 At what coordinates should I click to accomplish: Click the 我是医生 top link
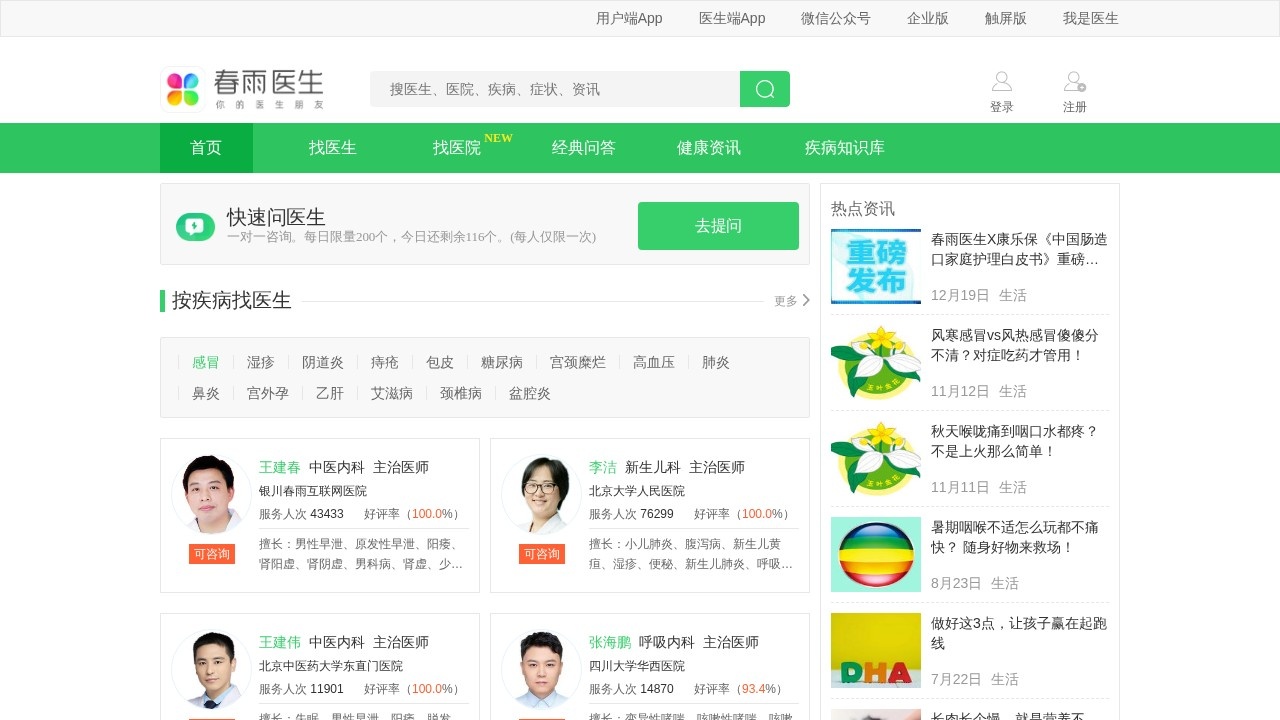1090,18
